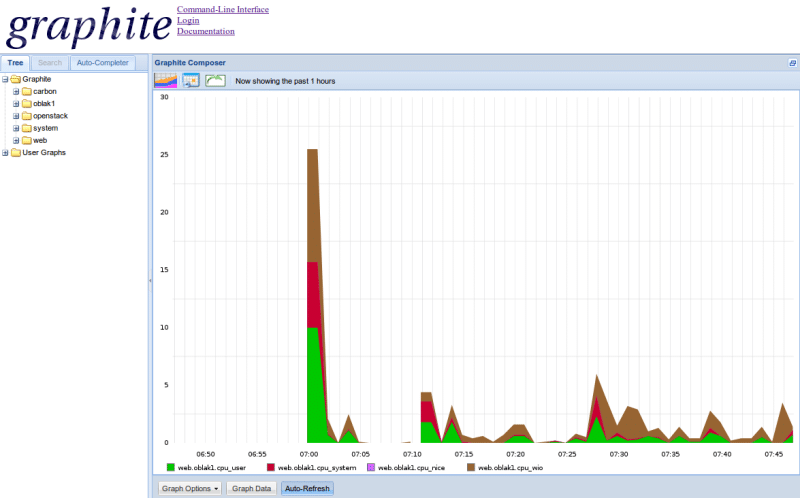Switch to the Auto-Completer tab
Viewport: 800px width, 498px height.
click(x=102, y=63)
